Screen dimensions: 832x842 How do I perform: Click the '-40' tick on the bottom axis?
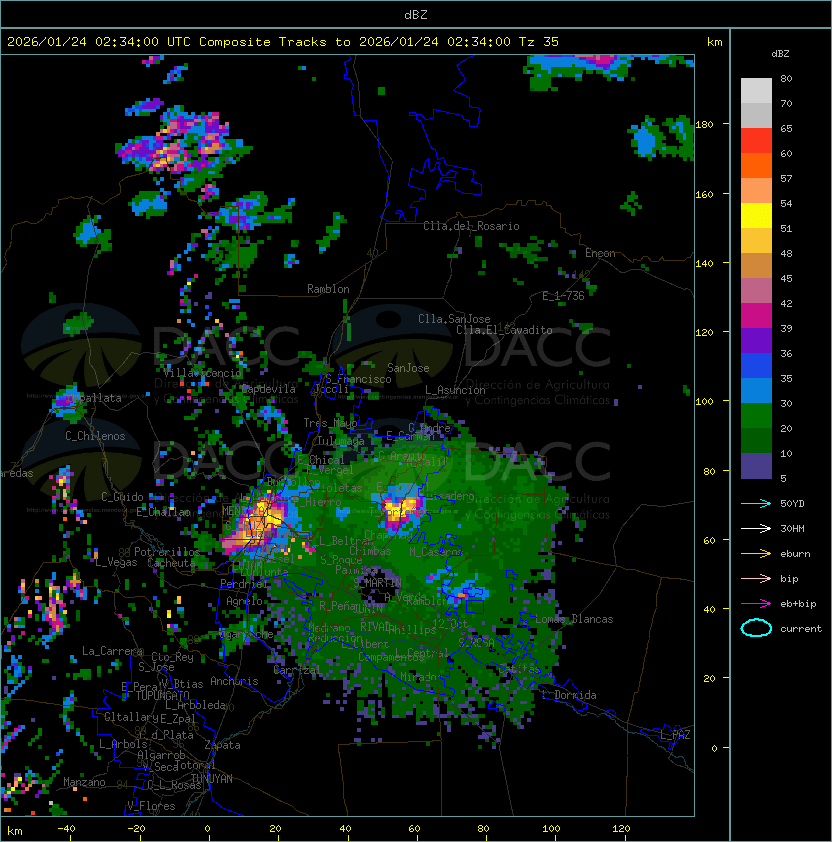(x=66, y=829)
